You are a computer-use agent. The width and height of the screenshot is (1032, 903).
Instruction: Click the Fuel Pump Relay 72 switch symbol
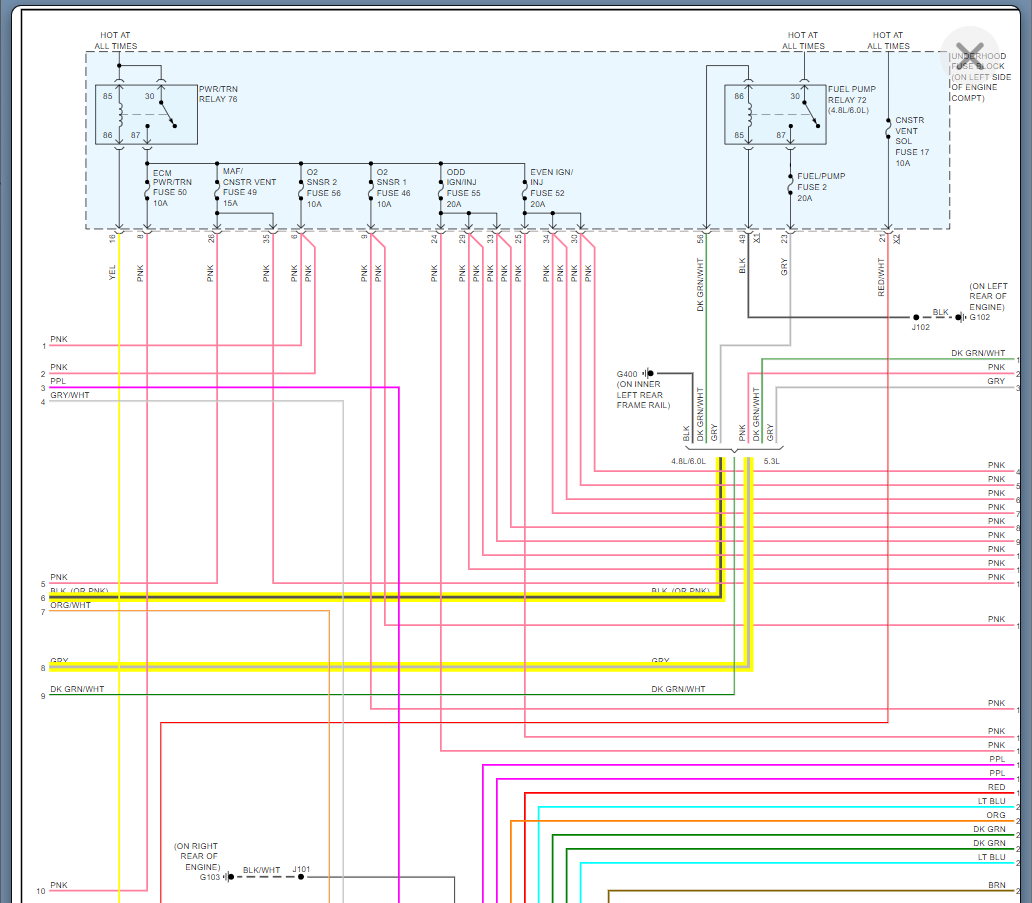[808, 112]
